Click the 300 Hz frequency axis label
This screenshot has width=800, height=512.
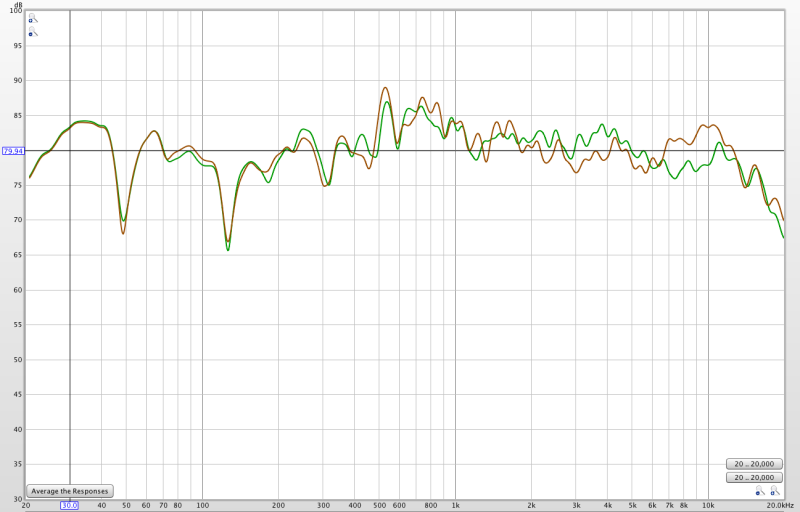click(323, 505)
